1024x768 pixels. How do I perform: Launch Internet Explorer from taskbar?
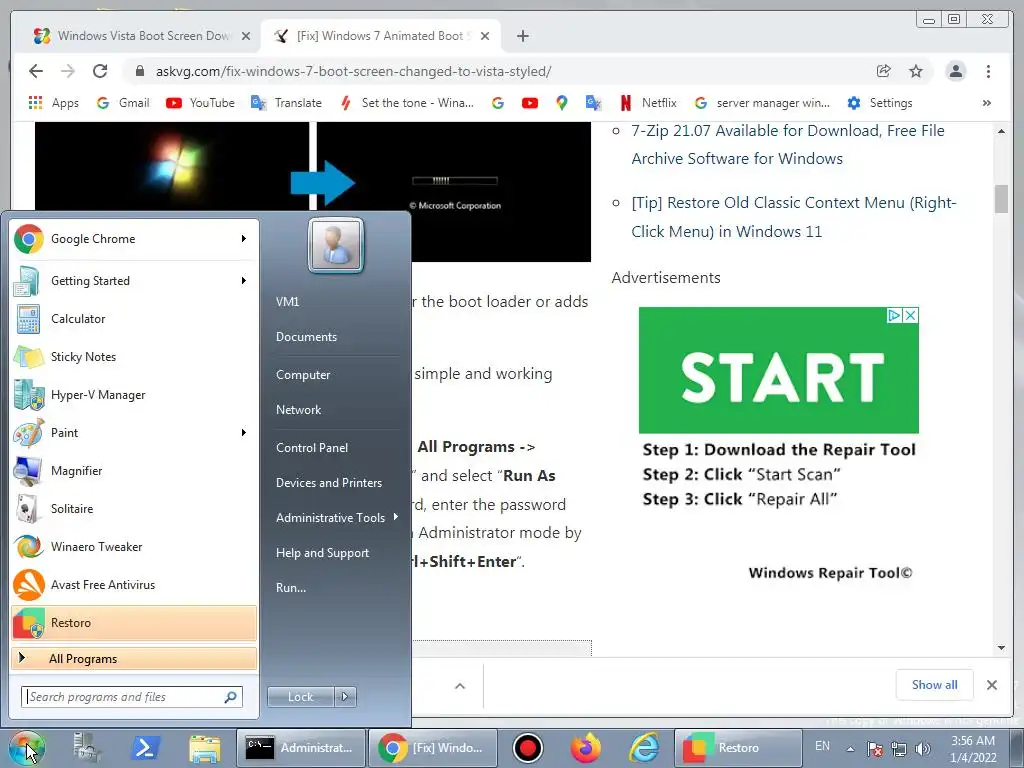645,748
